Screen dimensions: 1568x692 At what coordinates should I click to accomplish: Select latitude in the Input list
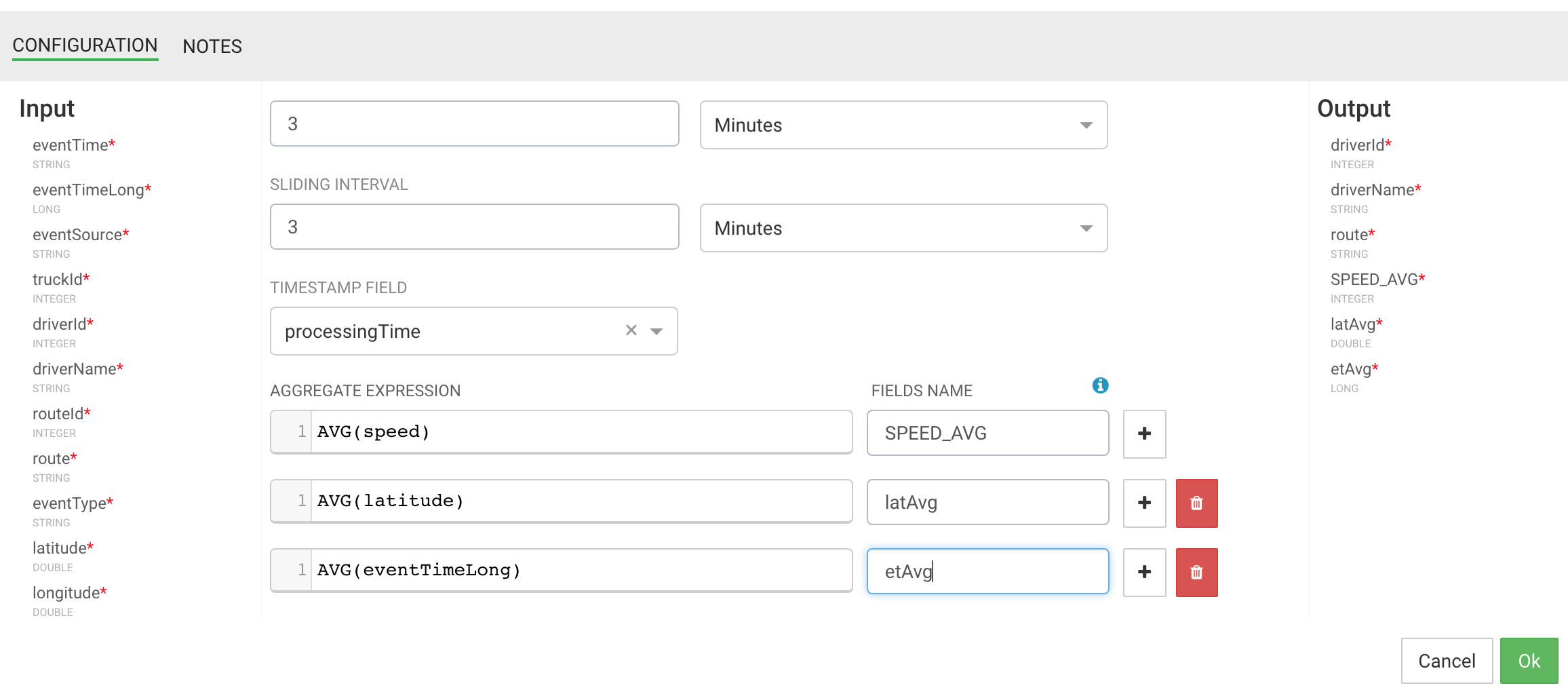click(63, 548)
